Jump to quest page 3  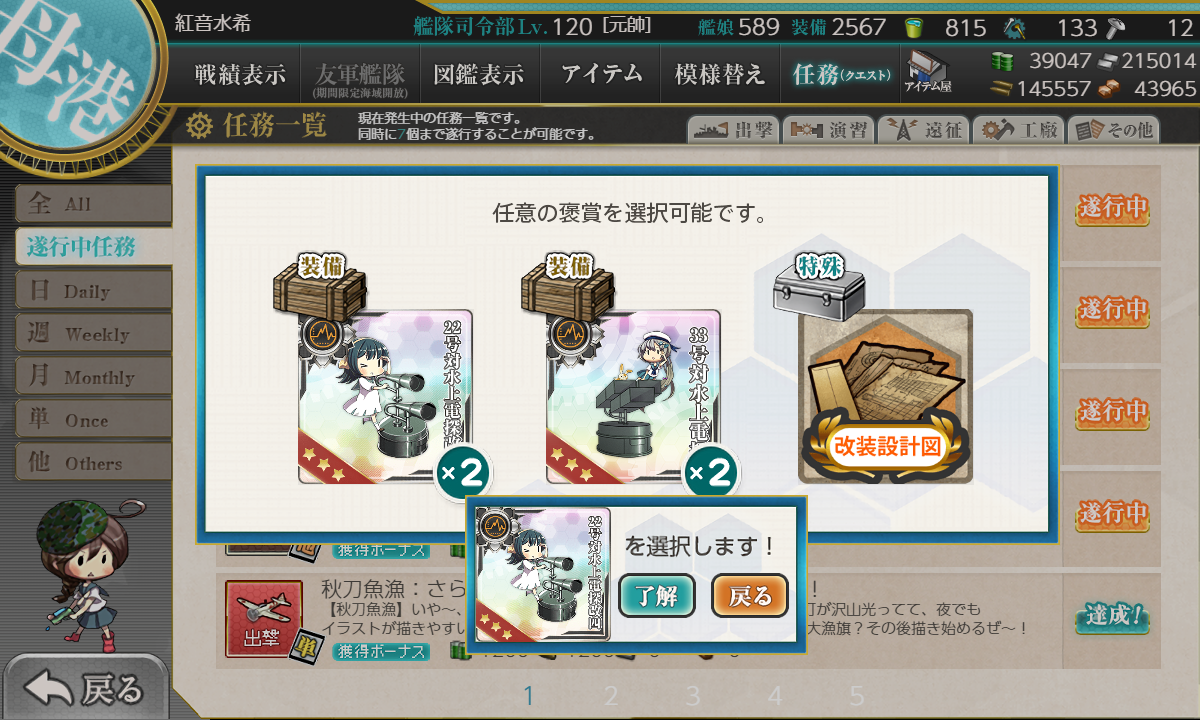click(693, 696)
